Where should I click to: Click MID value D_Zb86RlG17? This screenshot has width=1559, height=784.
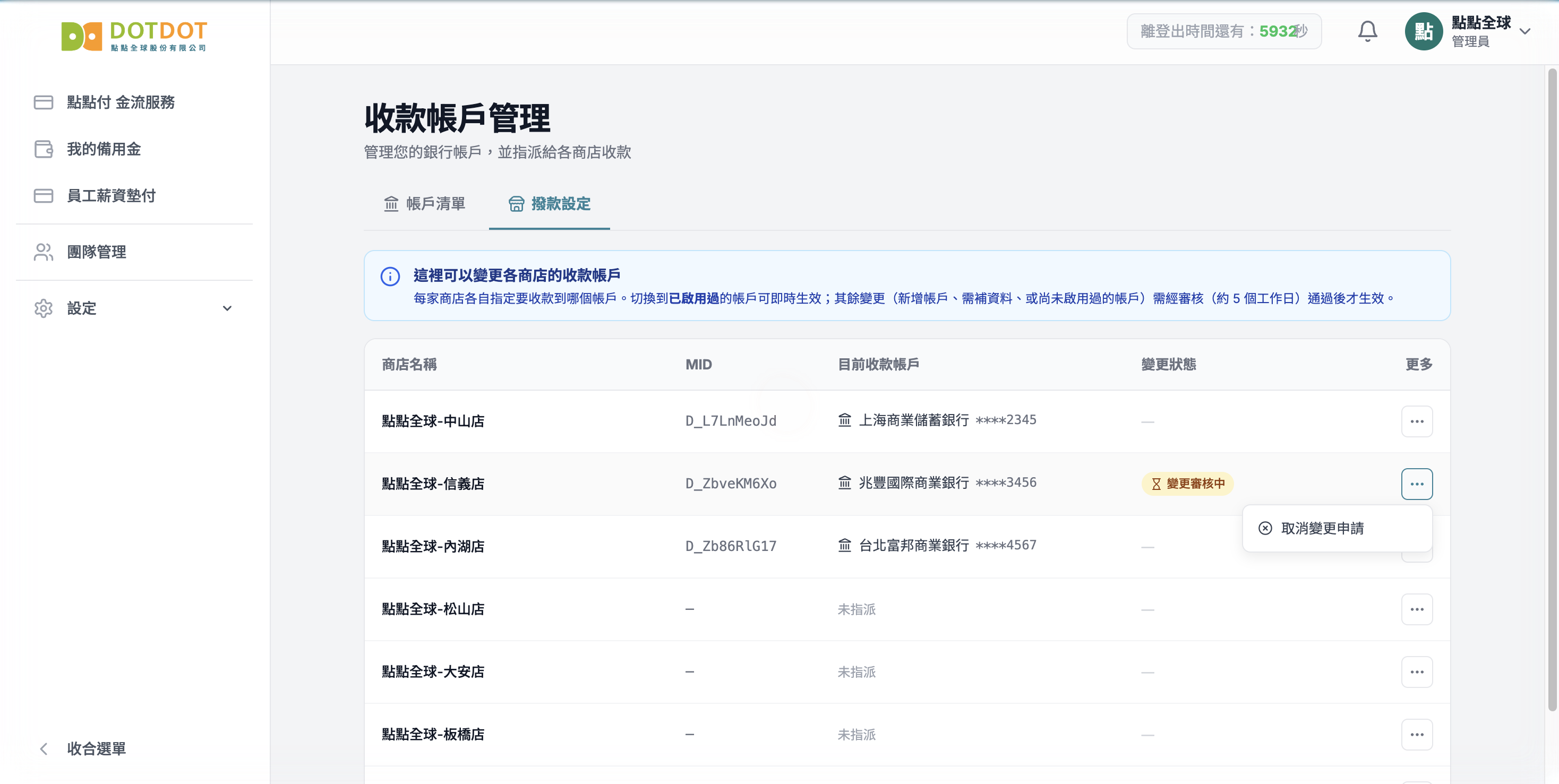731,546
